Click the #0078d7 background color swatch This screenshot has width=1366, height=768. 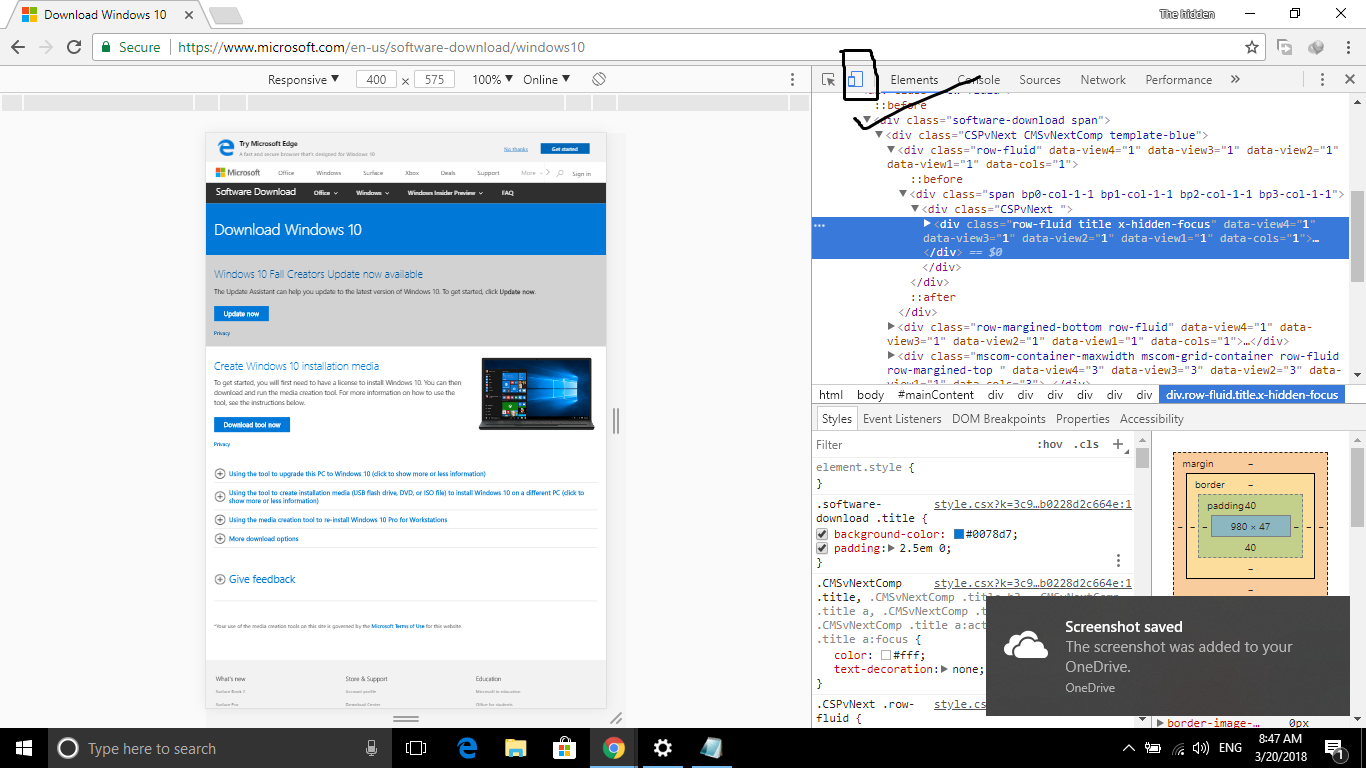point(958,534)
